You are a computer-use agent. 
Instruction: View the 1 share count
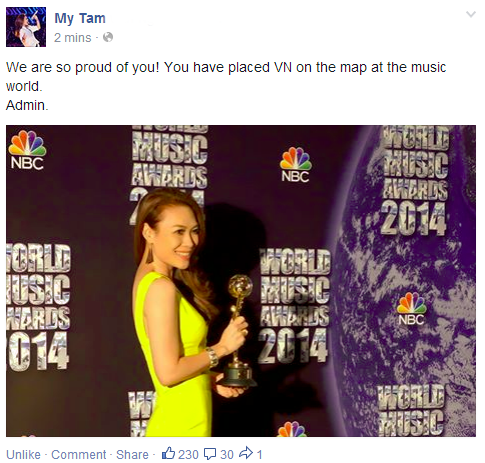click(x=260, y=454)
